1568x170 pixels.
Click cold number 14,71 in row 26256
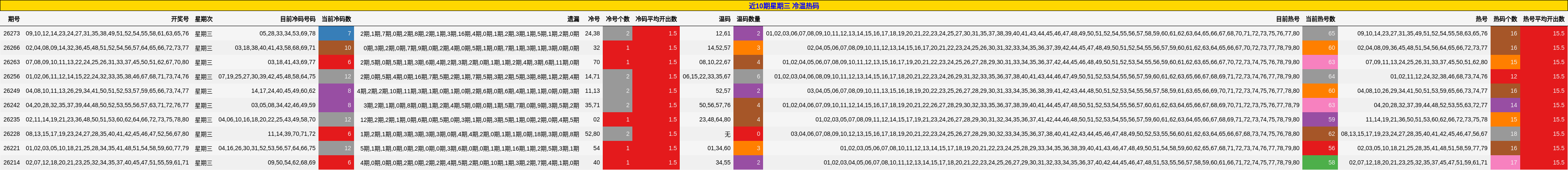point(592,76)
